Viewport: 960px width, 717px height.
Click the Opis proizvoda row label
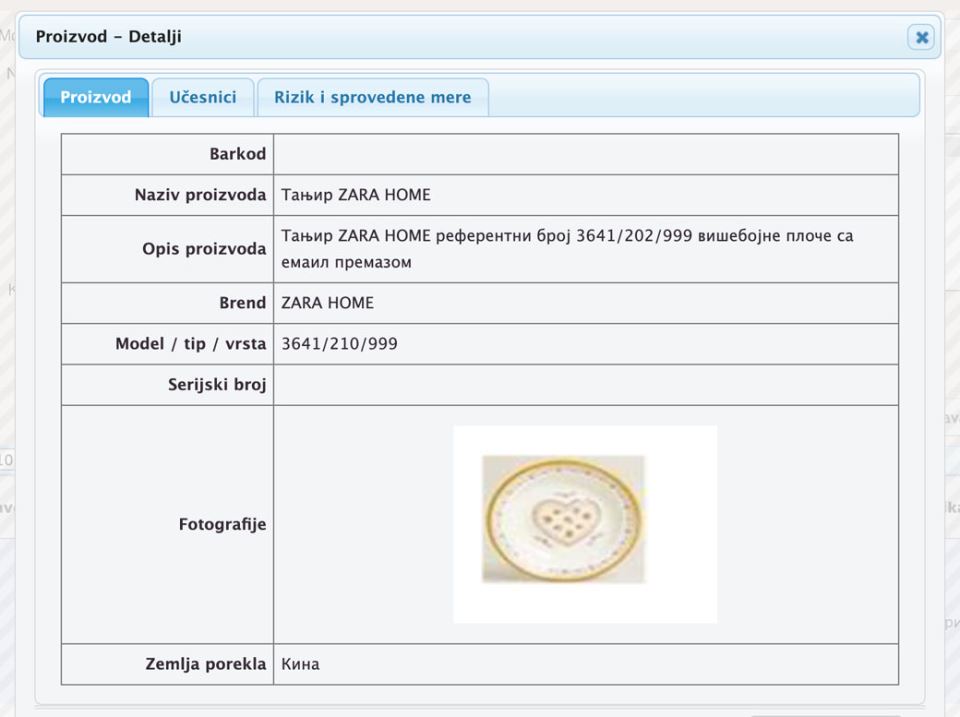point(204,249)
